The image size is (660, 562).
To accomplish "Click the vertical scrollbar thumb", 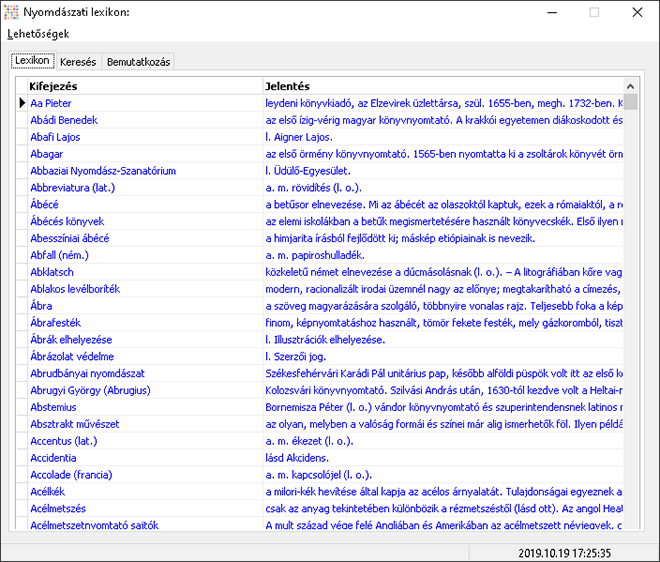I will click(630, 102).
